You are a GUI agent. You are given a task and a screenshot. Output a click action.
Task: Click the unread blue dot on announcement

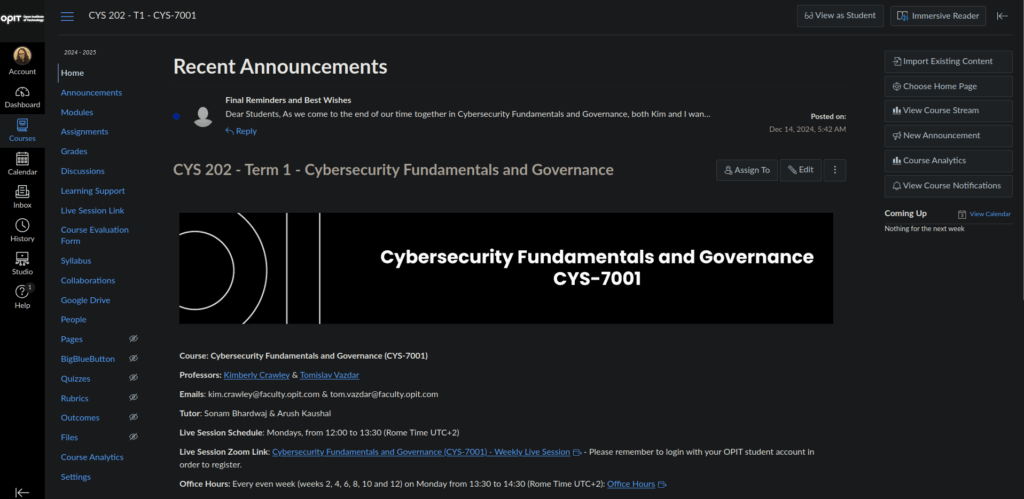point(176,116)
